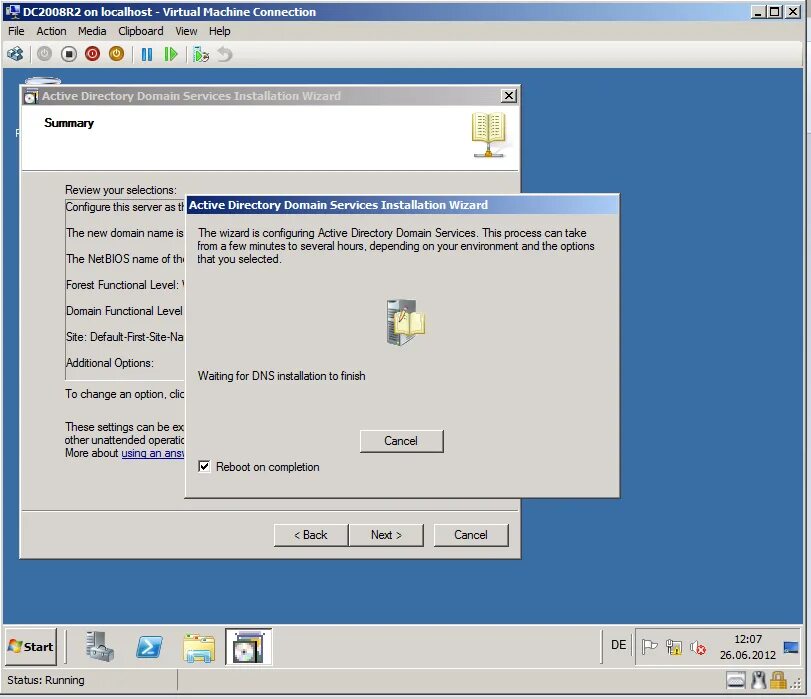Click Cancel in the Summary wizard window

pos(471,535)
